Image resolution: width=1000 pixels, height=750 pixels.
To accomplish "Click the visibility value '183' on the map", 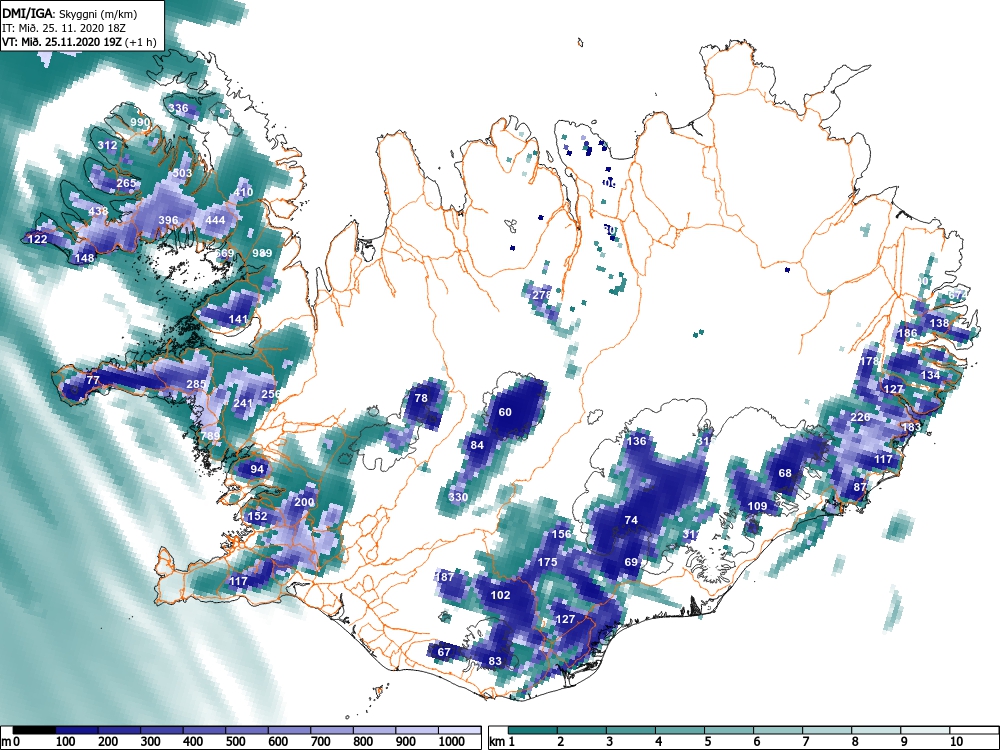I will tap(911, 427).
